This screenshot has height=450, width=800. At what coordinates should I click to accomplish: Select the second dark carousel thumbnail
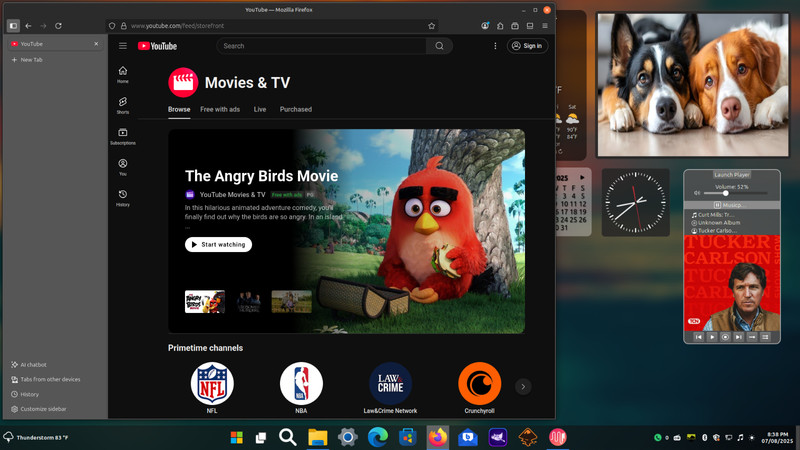pyautogui.click(x=248, y=302)
